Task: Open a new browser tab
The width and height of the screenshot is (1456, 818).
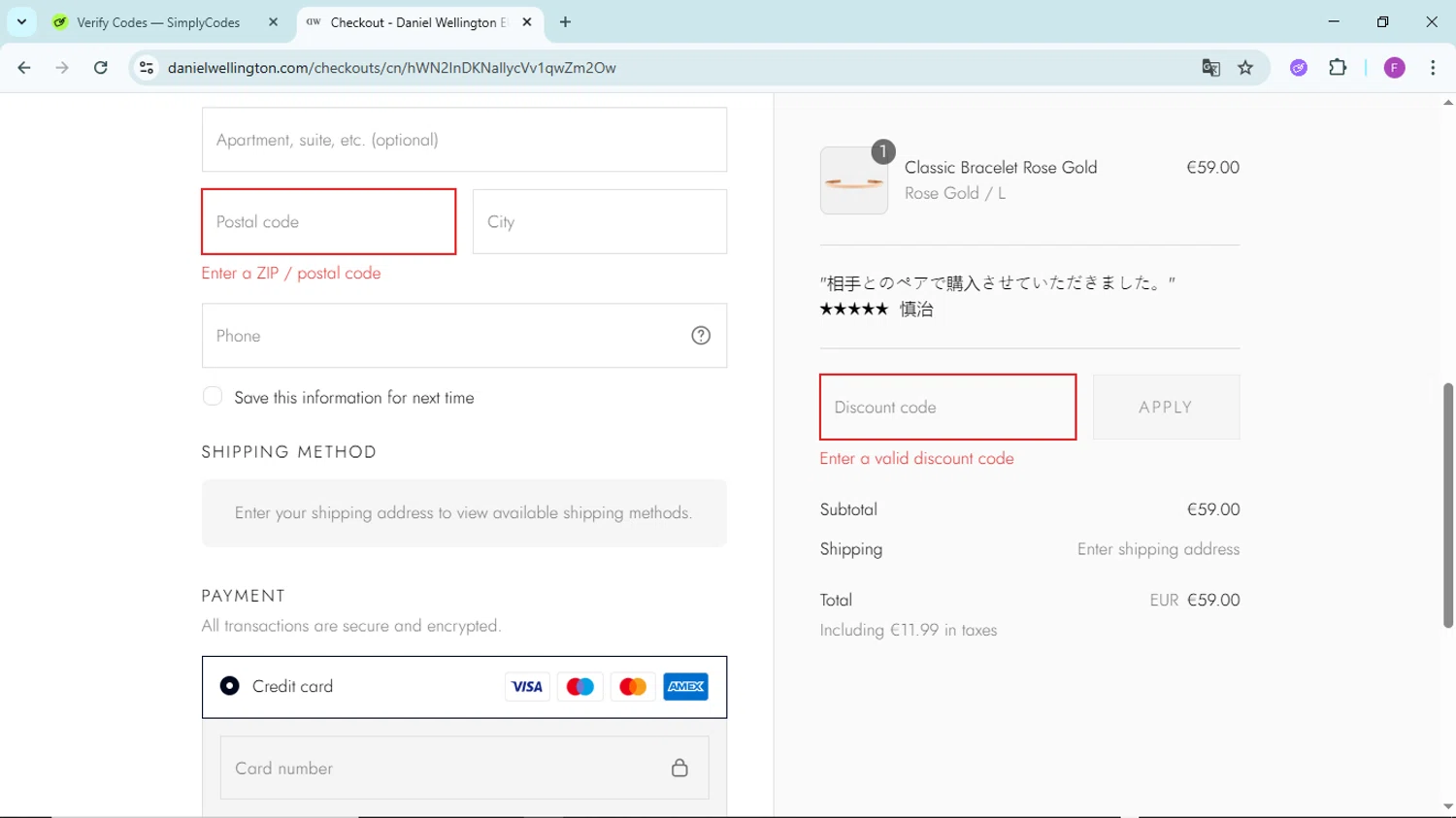Action: (x=565, y=22)
